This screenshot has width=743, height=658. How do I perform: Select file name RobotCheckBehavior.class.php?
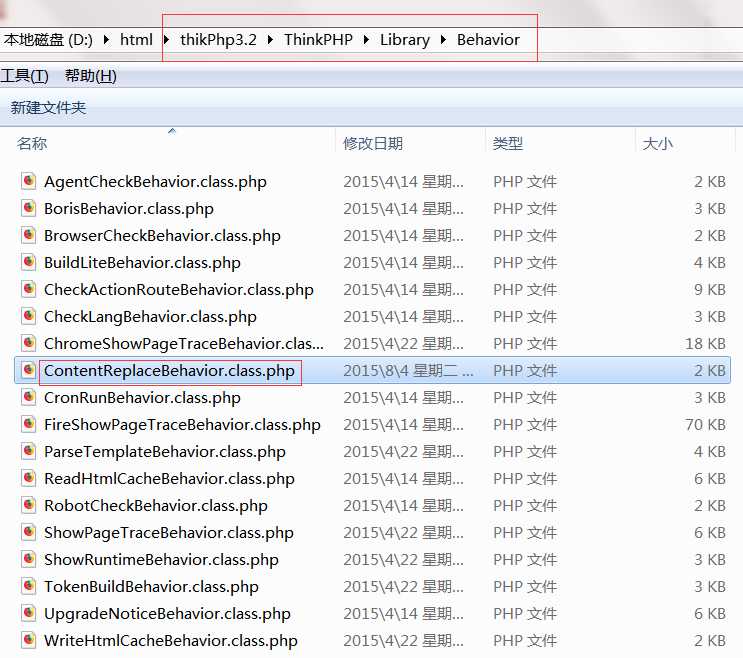pos(156,505)
